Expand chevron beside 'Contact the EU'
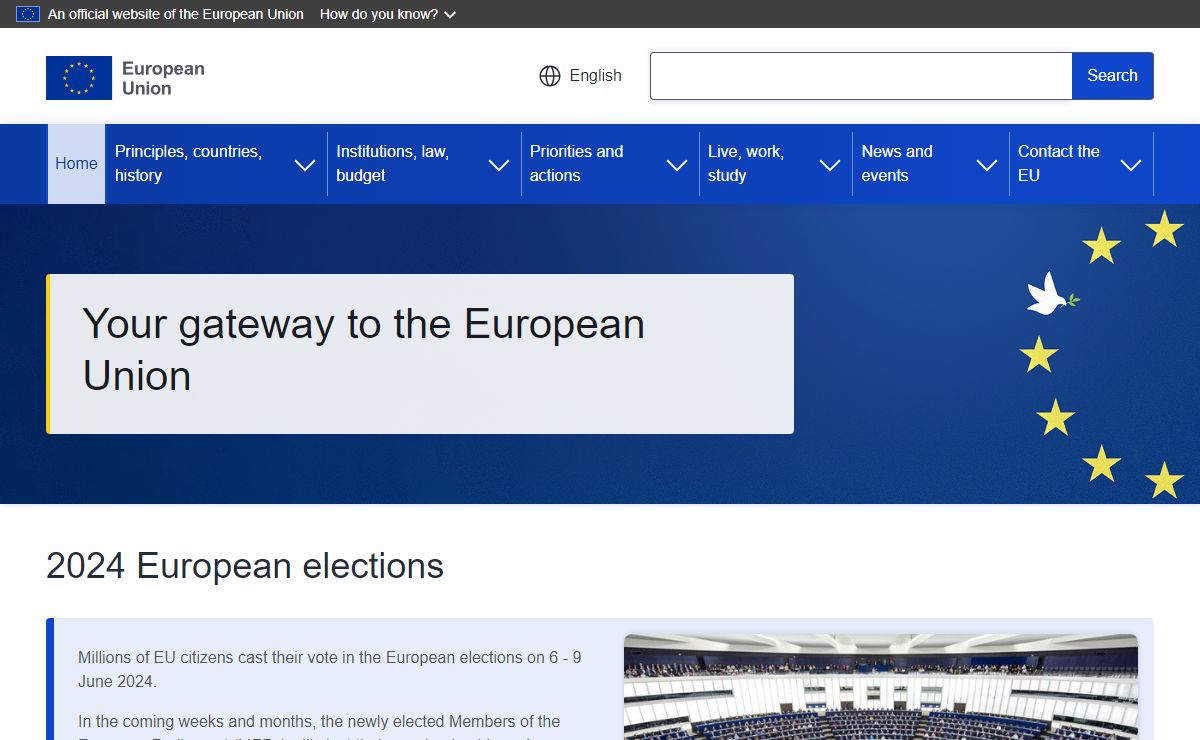Viewport: 1200px width, 740px height. pyautogui.click(x=1131, y=165)
